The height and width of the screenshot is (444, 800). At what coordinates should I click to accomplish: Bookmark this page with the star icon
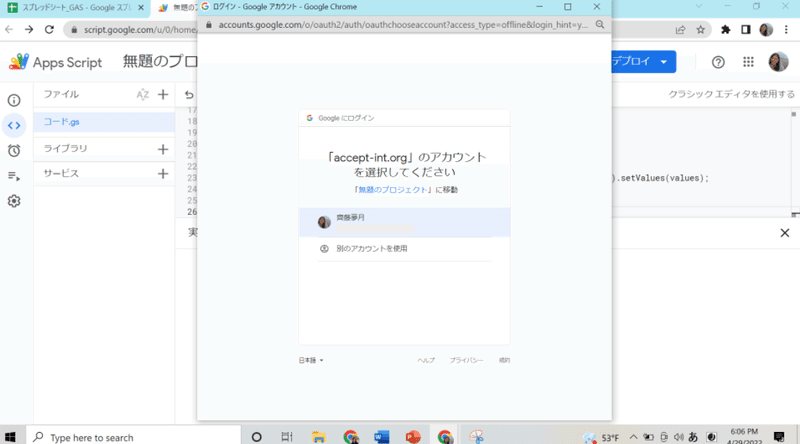[x=701, y=30]
